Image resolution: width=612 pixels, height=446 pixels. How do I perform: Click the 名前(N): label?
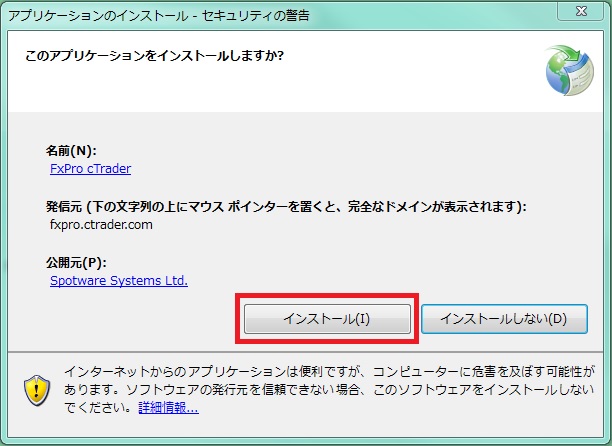(71, 151)
